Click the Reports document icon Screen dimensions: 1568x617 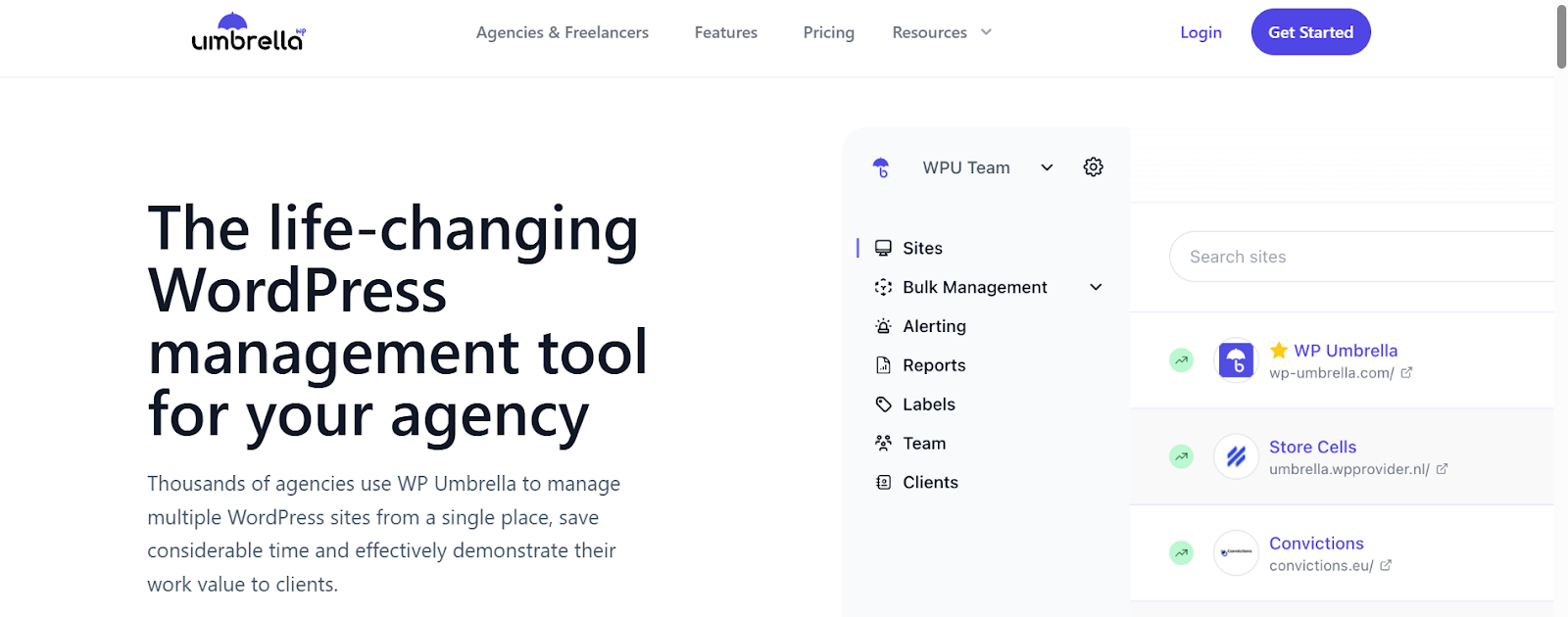click(883, 365)
